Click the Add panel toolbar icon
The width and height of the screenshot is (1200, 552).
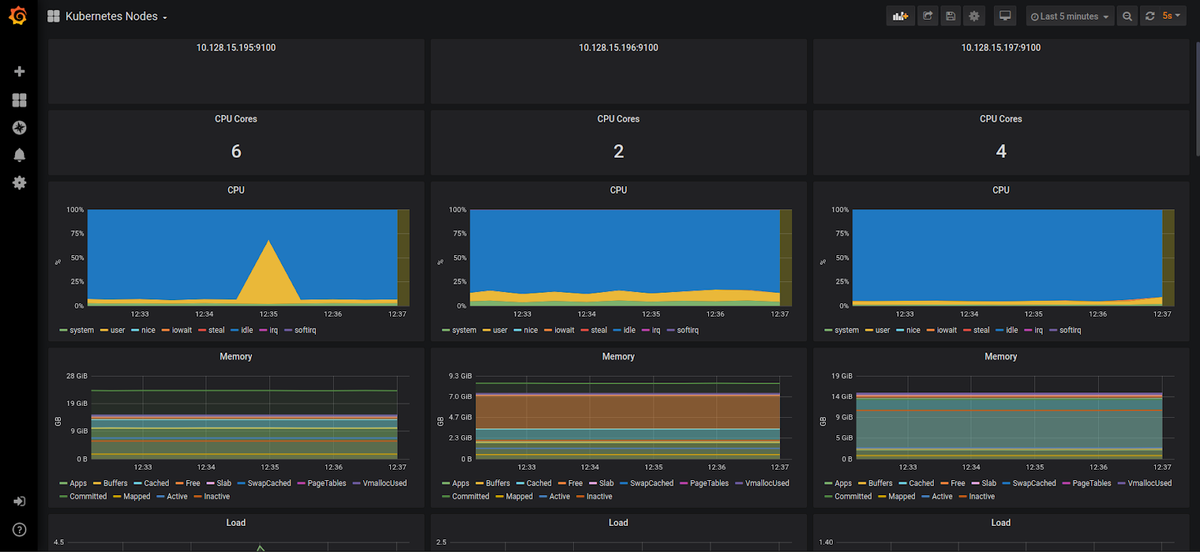[x=901, y=16]
